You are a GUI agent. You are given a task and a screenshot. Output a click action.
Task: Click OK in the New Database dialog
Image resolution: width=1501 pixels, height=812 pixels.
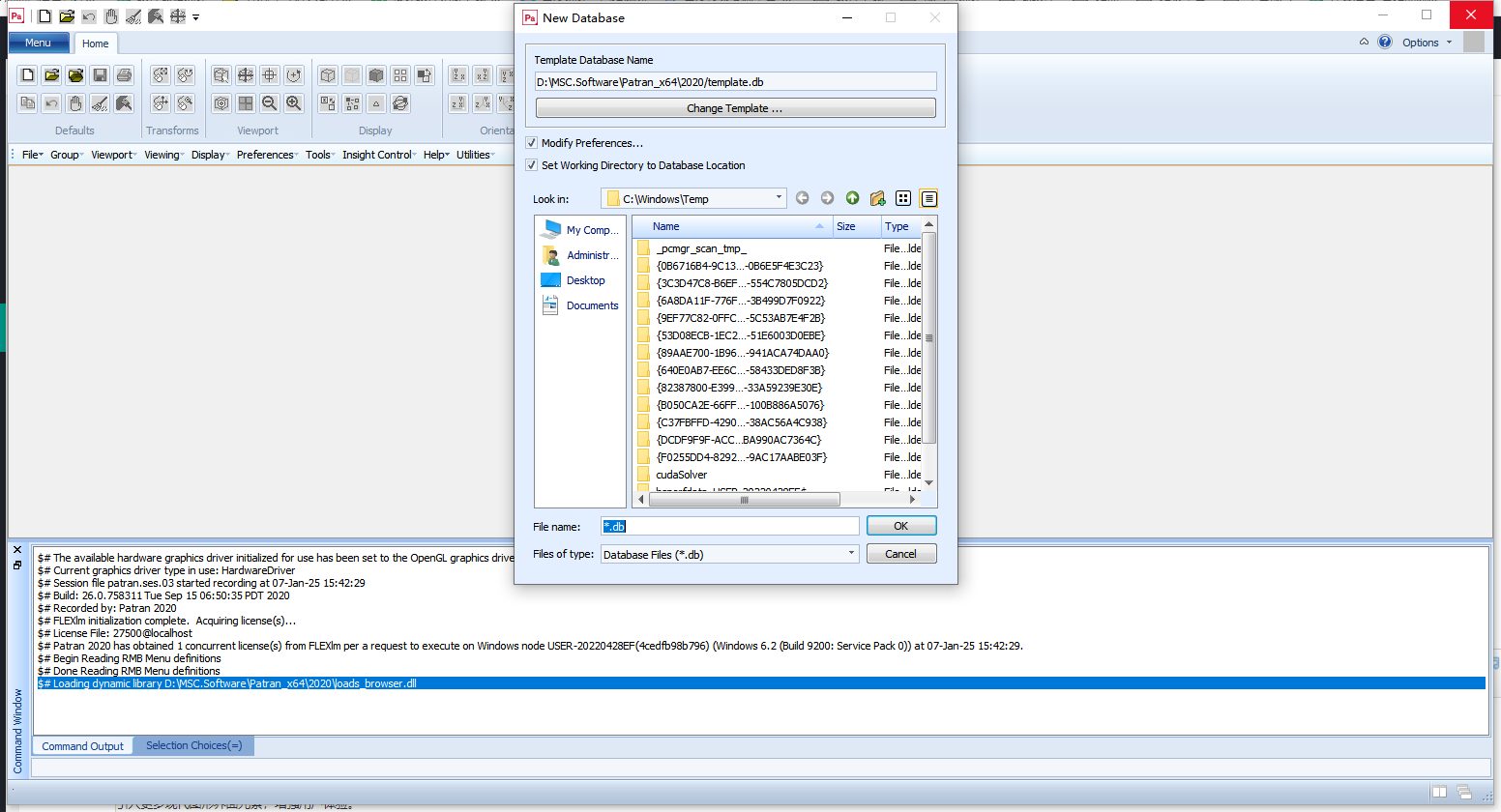click(x=901, y=526)
